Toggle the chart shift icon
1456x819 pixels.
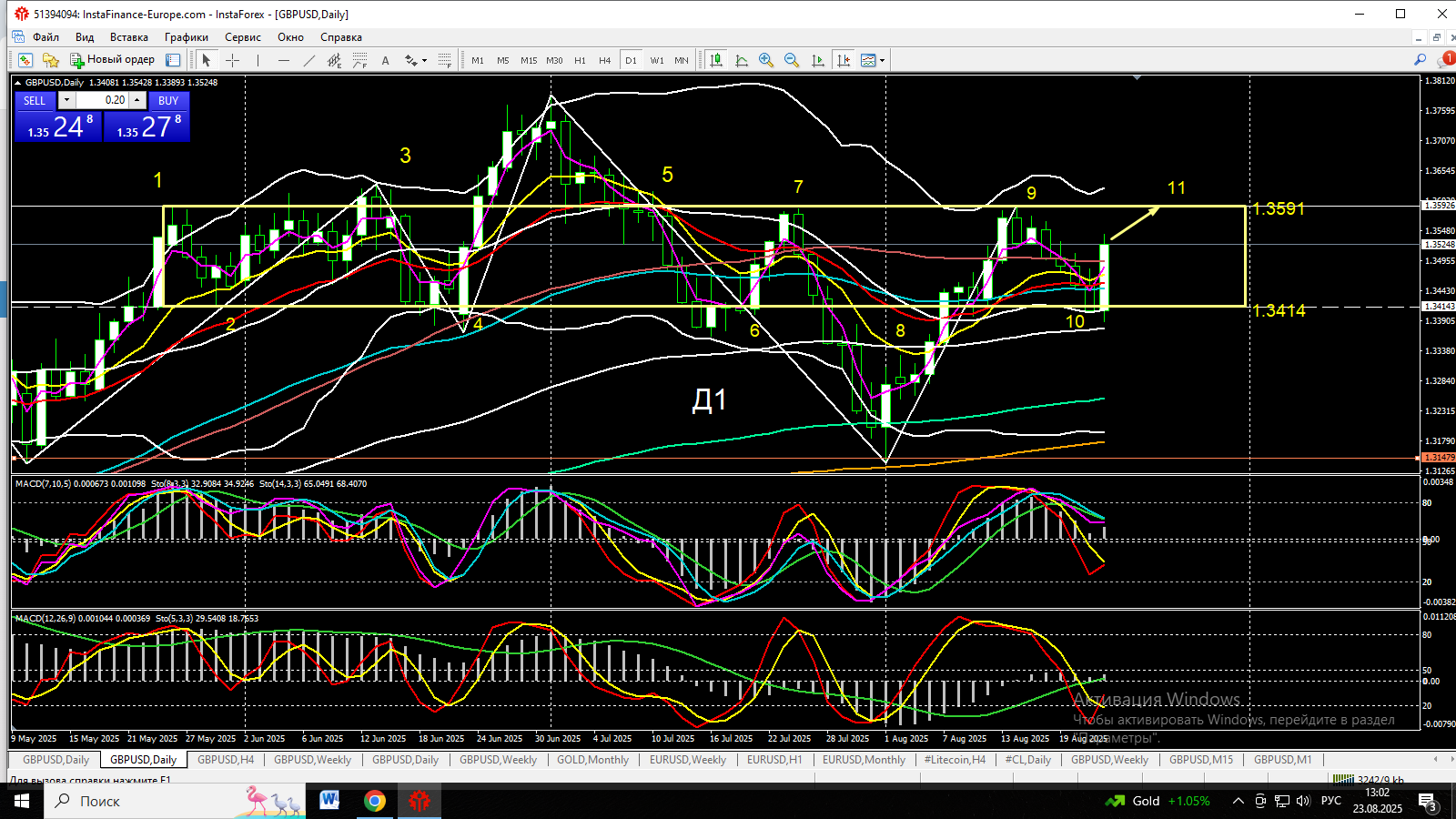coord(843,60)
